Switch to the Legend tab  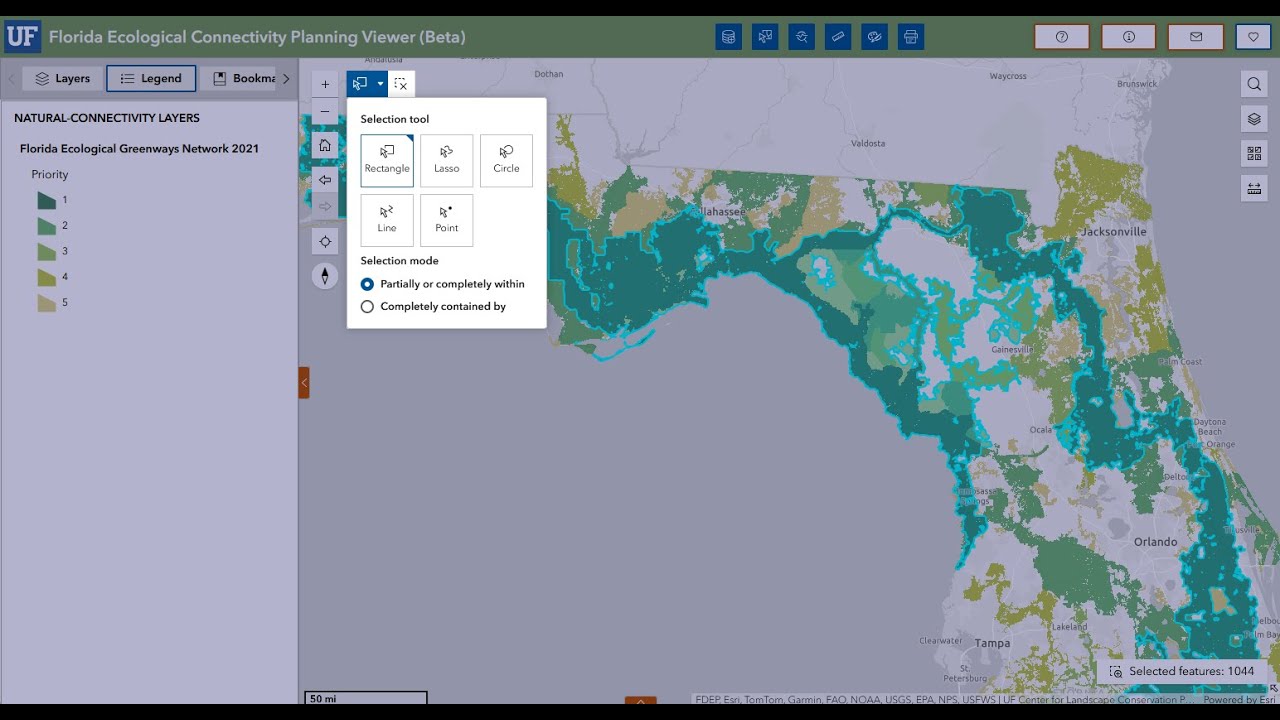click(x=151, y=78)
